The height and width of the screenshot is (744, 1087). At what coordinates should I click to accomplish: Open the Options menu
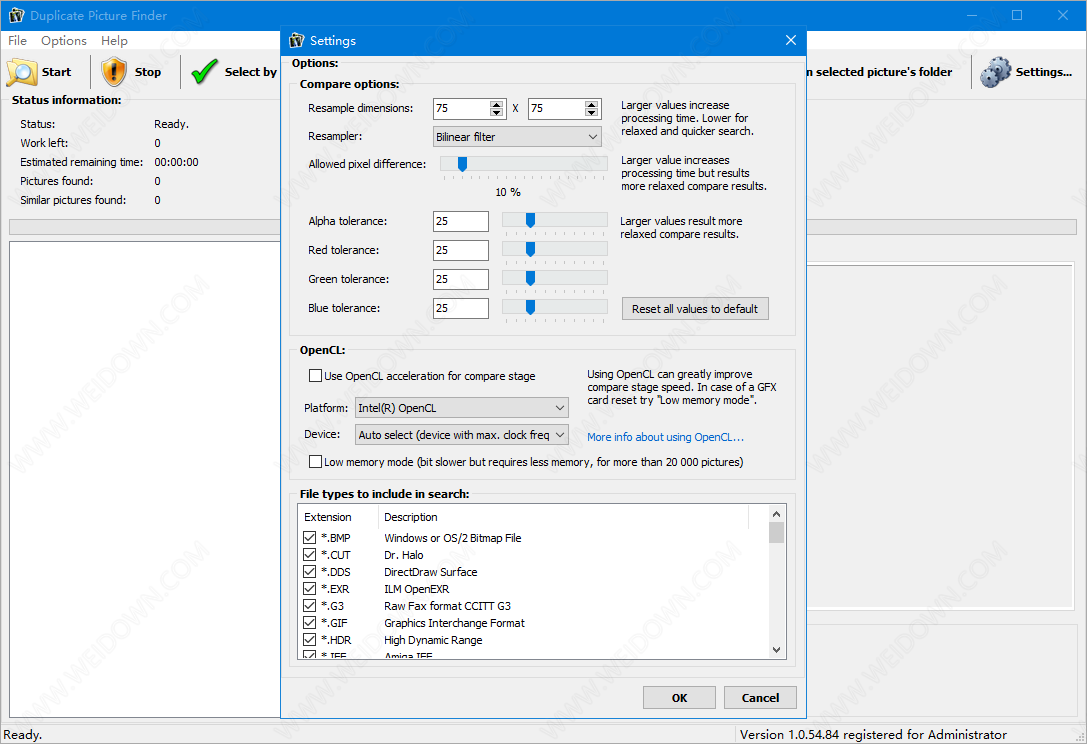[64, 40]
